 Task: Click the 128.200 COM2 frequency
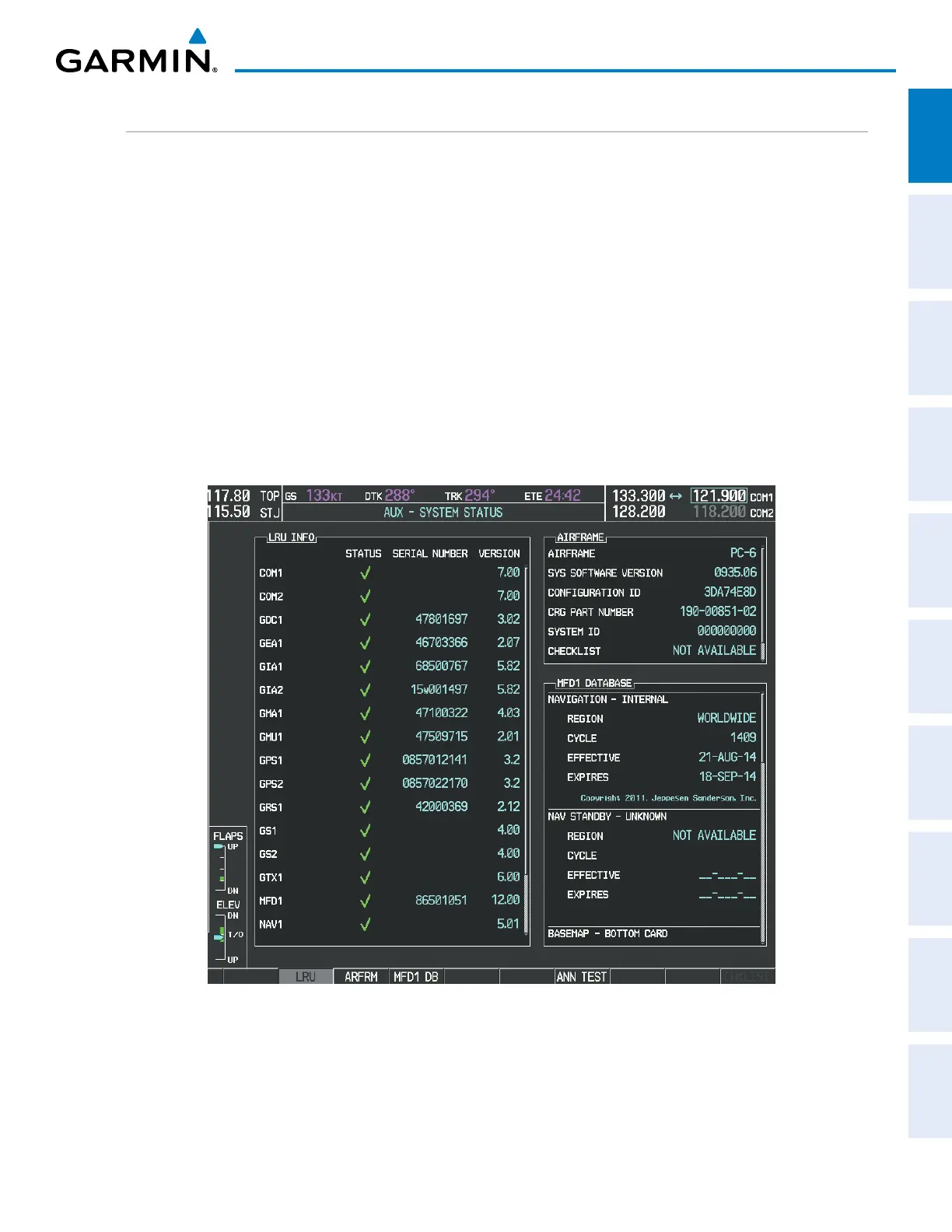click(639, 512)
